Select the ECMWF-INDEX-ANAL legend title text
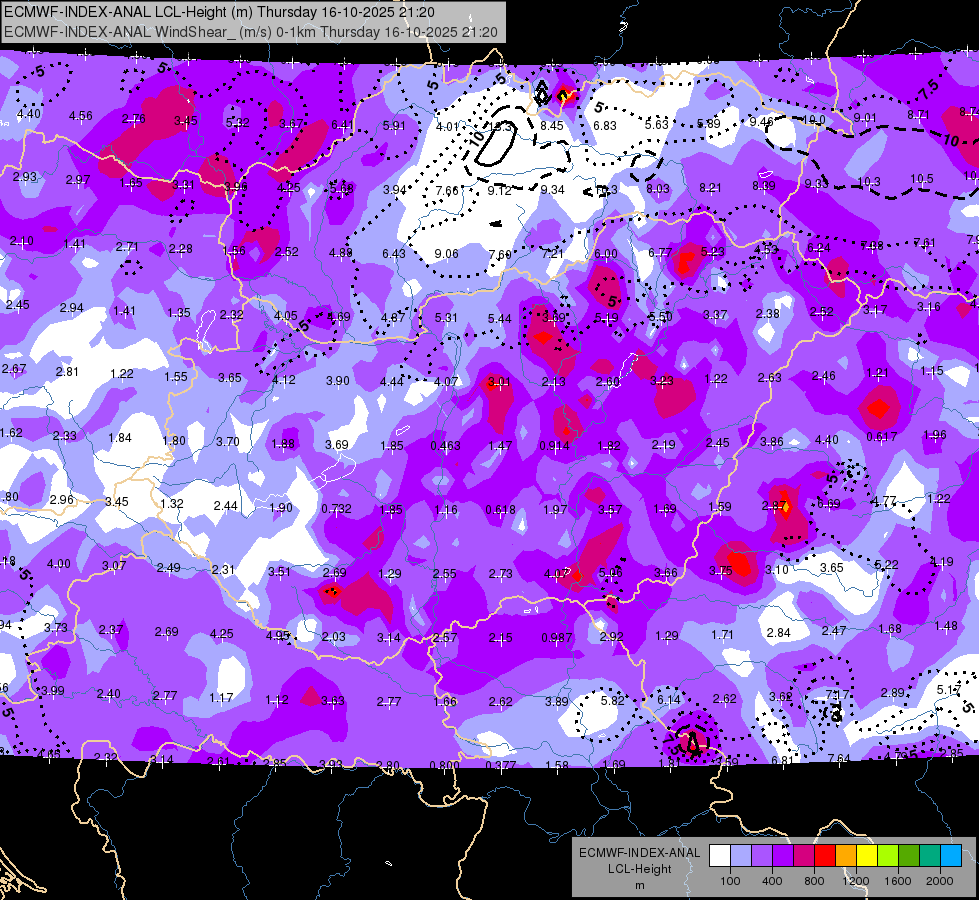 click(639, 853)
